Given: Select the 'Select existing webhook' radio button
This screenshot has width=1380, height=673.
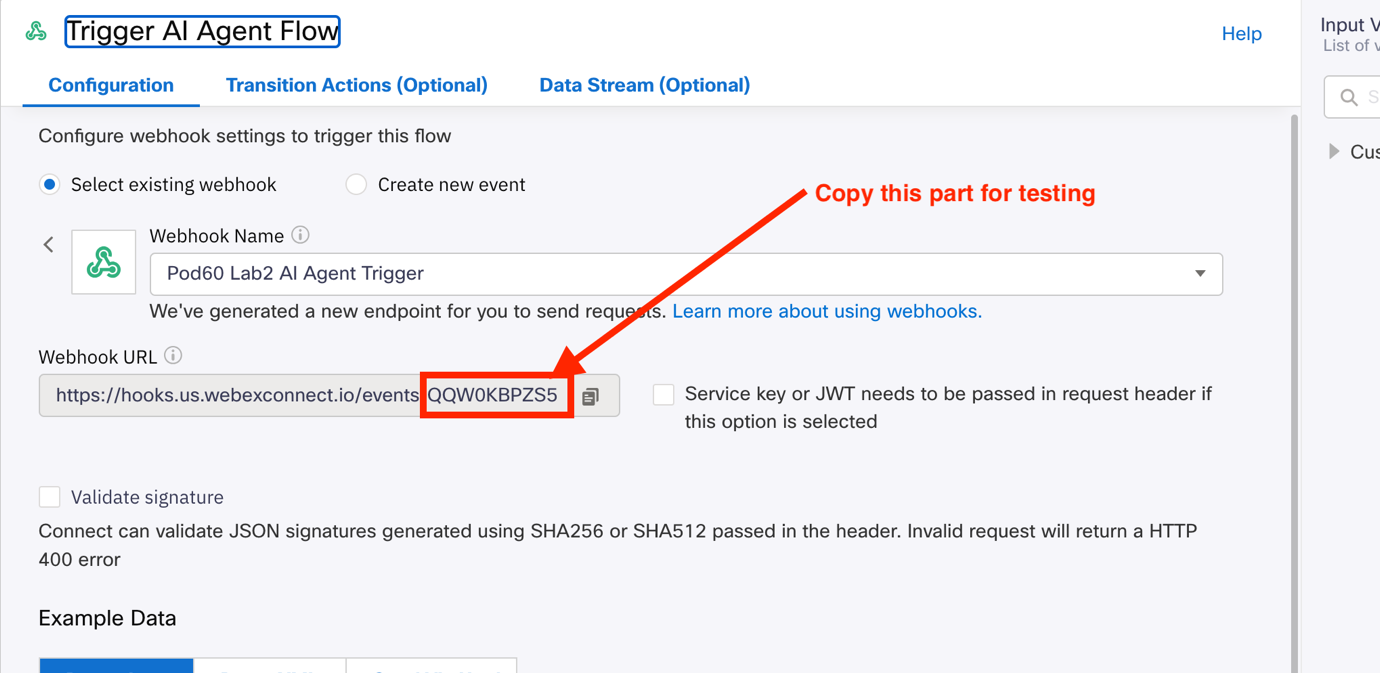Looking at the screenshot, I should tap(49, 185).
